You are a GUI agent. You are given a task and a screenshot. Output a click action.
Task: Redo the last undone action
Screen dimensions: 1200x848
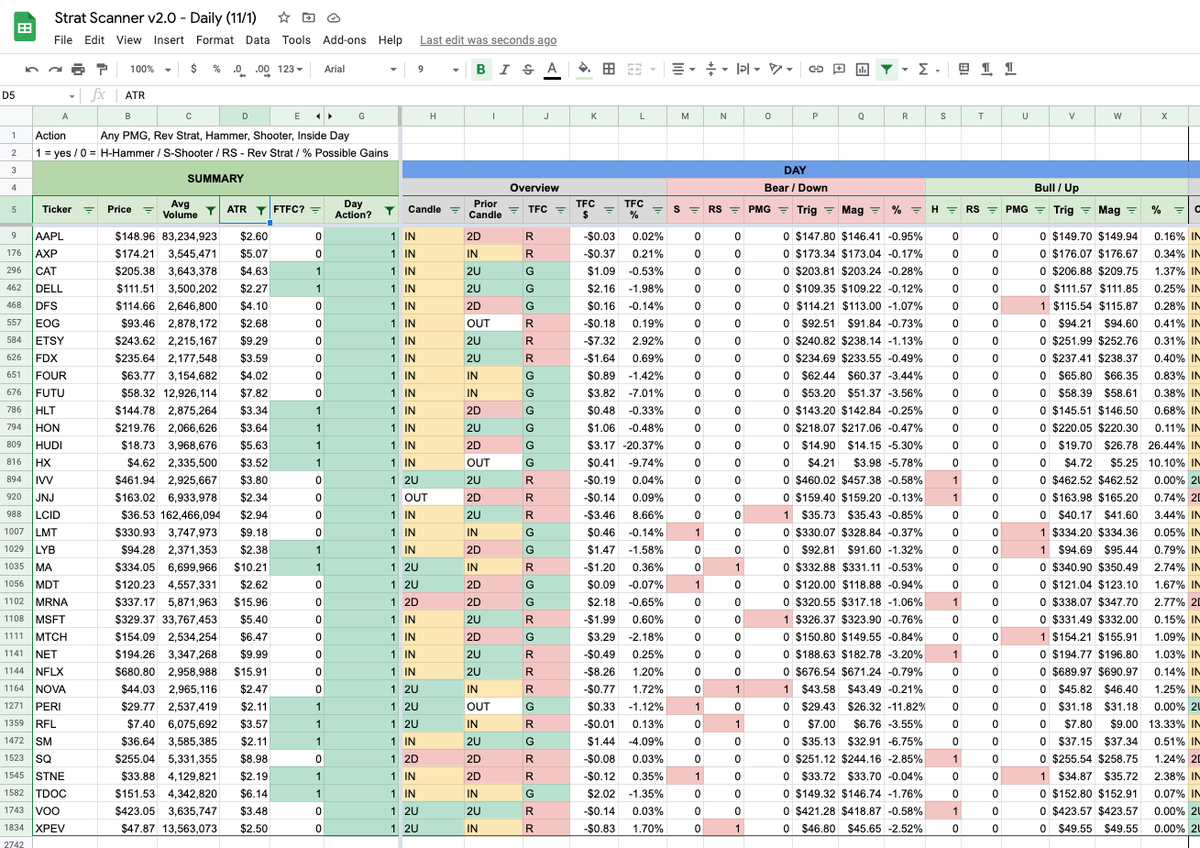tap(56, 69)
